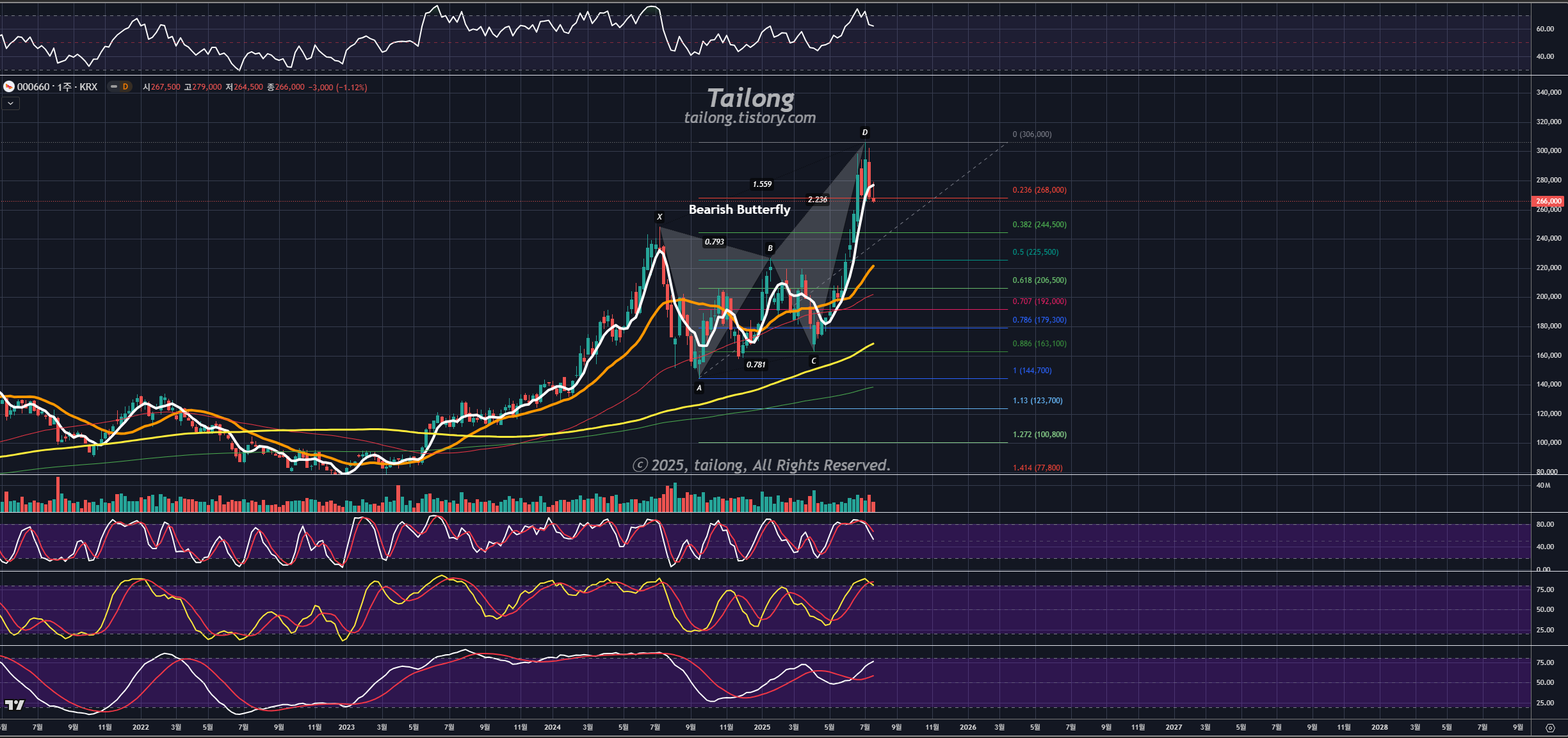
Task: Click the TradingView logo in bottom-left corner
Action: tap(14, 705)
